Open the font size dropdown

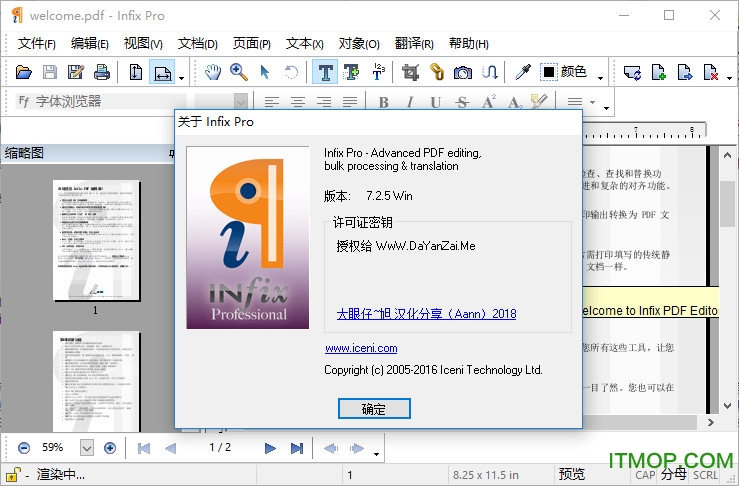(x=240, y=101)
